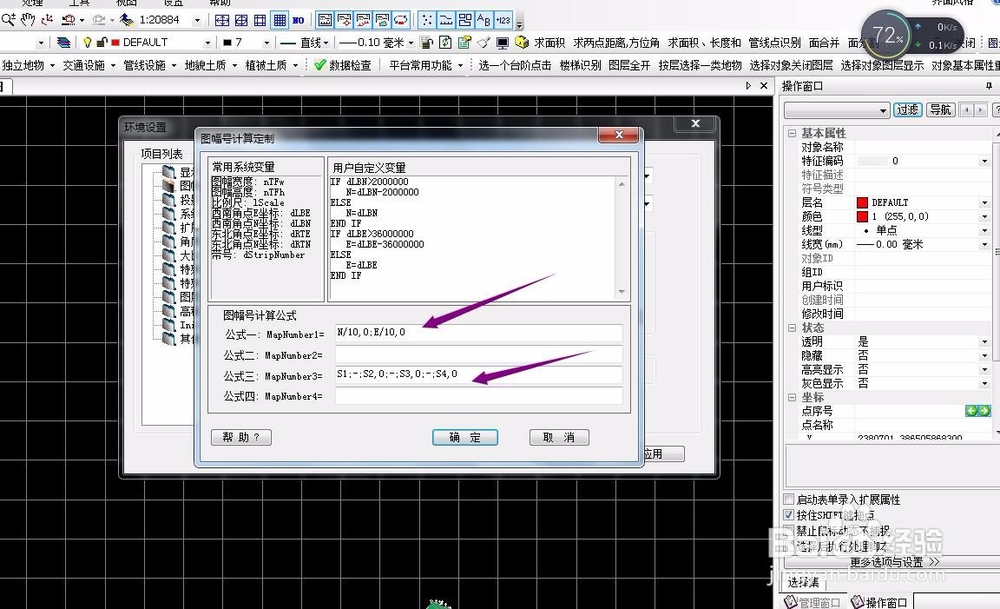The image size is (1000, 609).
Task: Click the rotate-view tool icon
Action: tap(47, 20)
